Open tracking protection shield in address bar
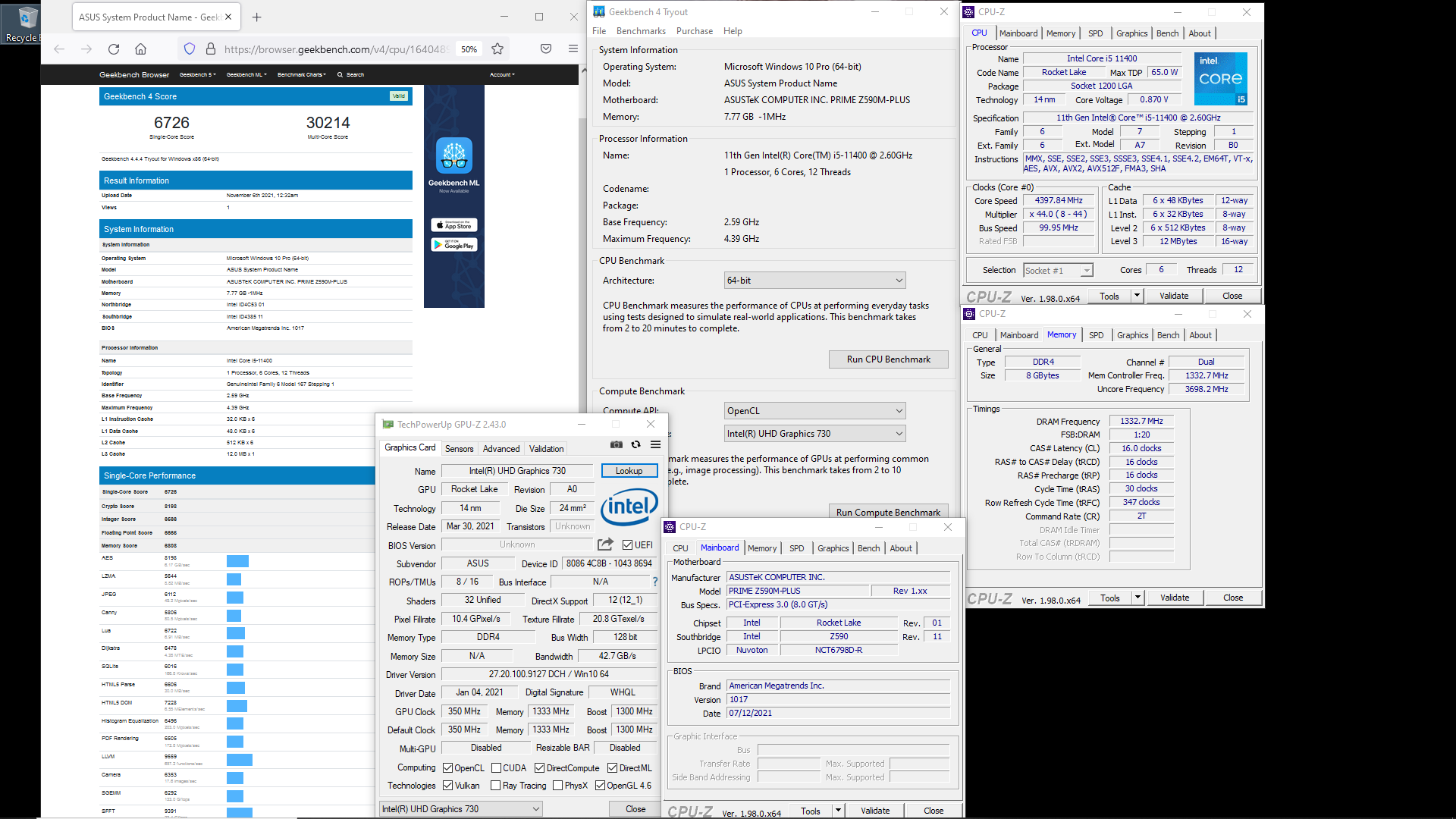 point(190,49)
